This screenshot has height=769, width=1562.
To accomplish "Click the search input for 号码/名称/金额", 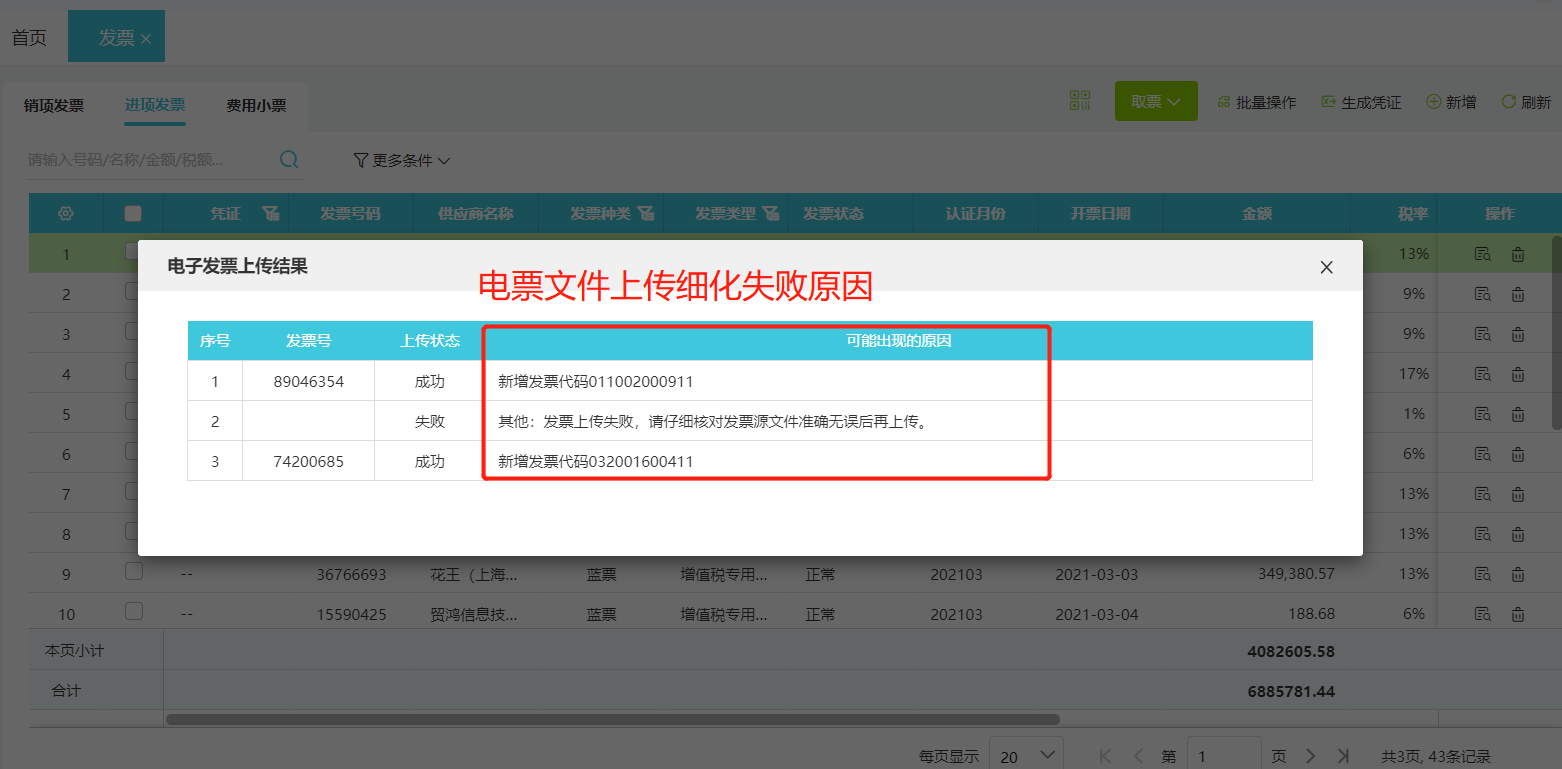I will click(148, 160).
